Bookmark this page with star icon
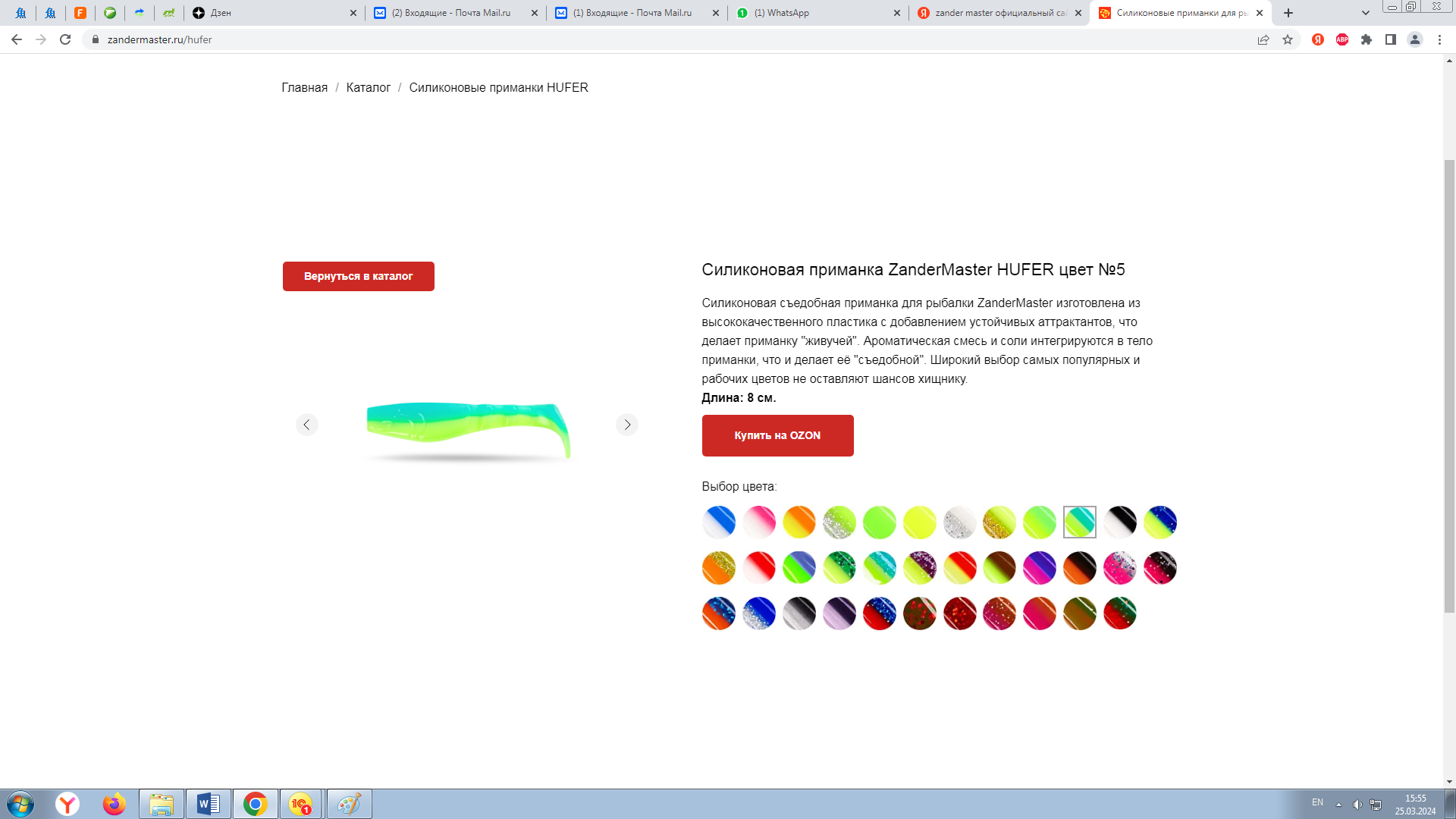The width and height of the screenshot is (1456, 819). (x=1288, y=39)
